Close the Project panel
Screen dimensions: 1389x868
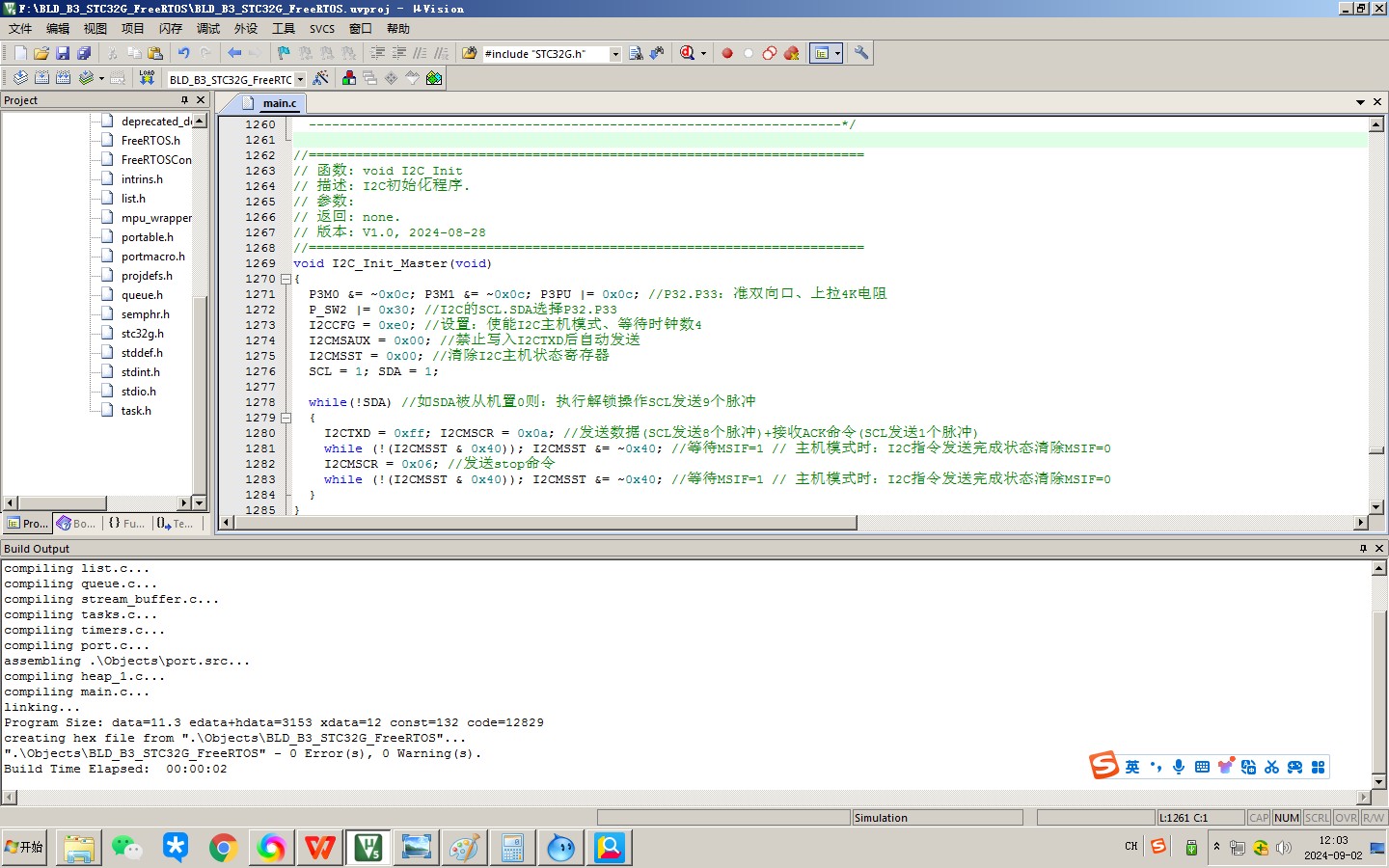point(201,100)
